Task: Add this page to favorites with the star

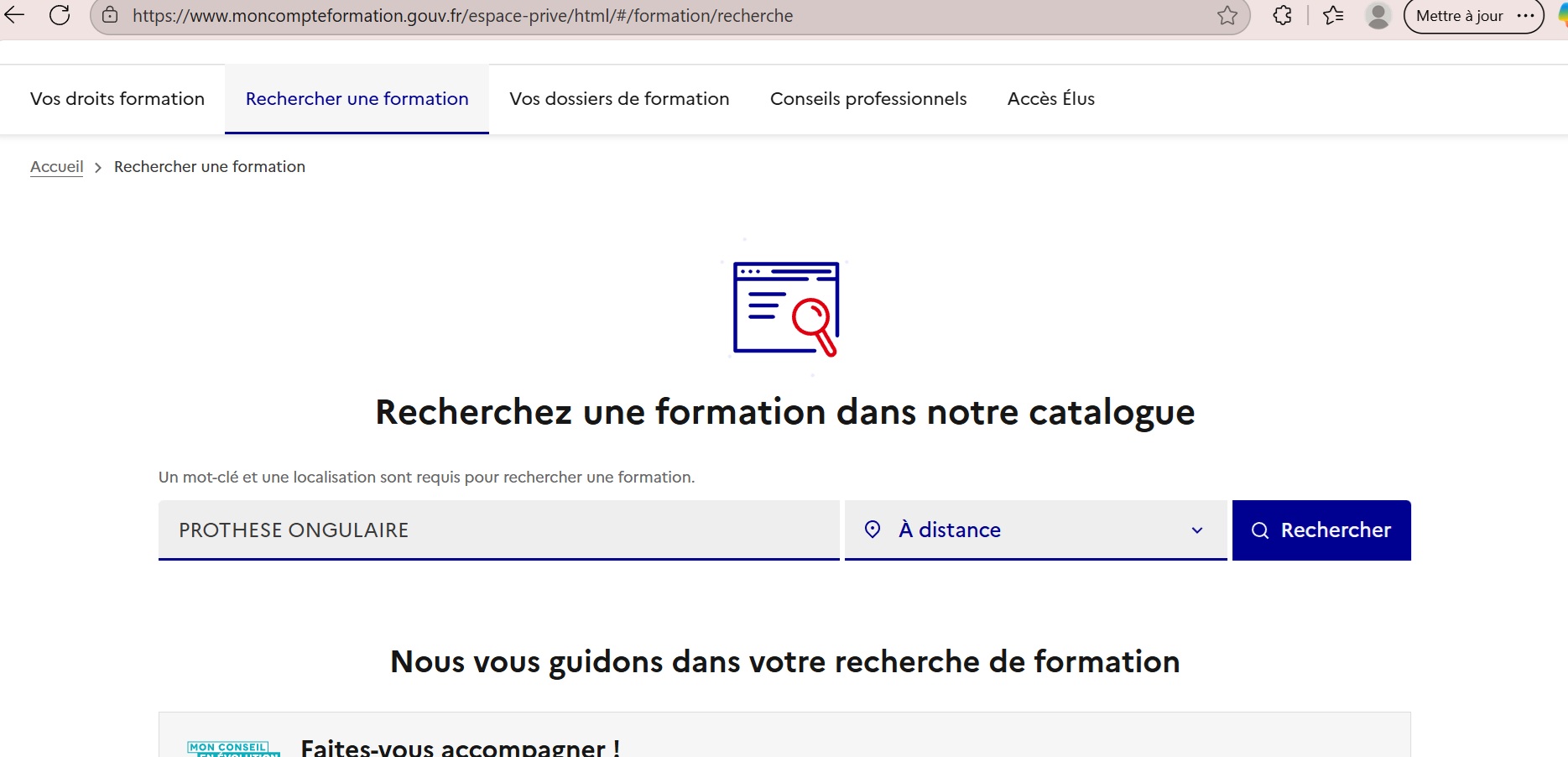Action: pos(1227,15)
